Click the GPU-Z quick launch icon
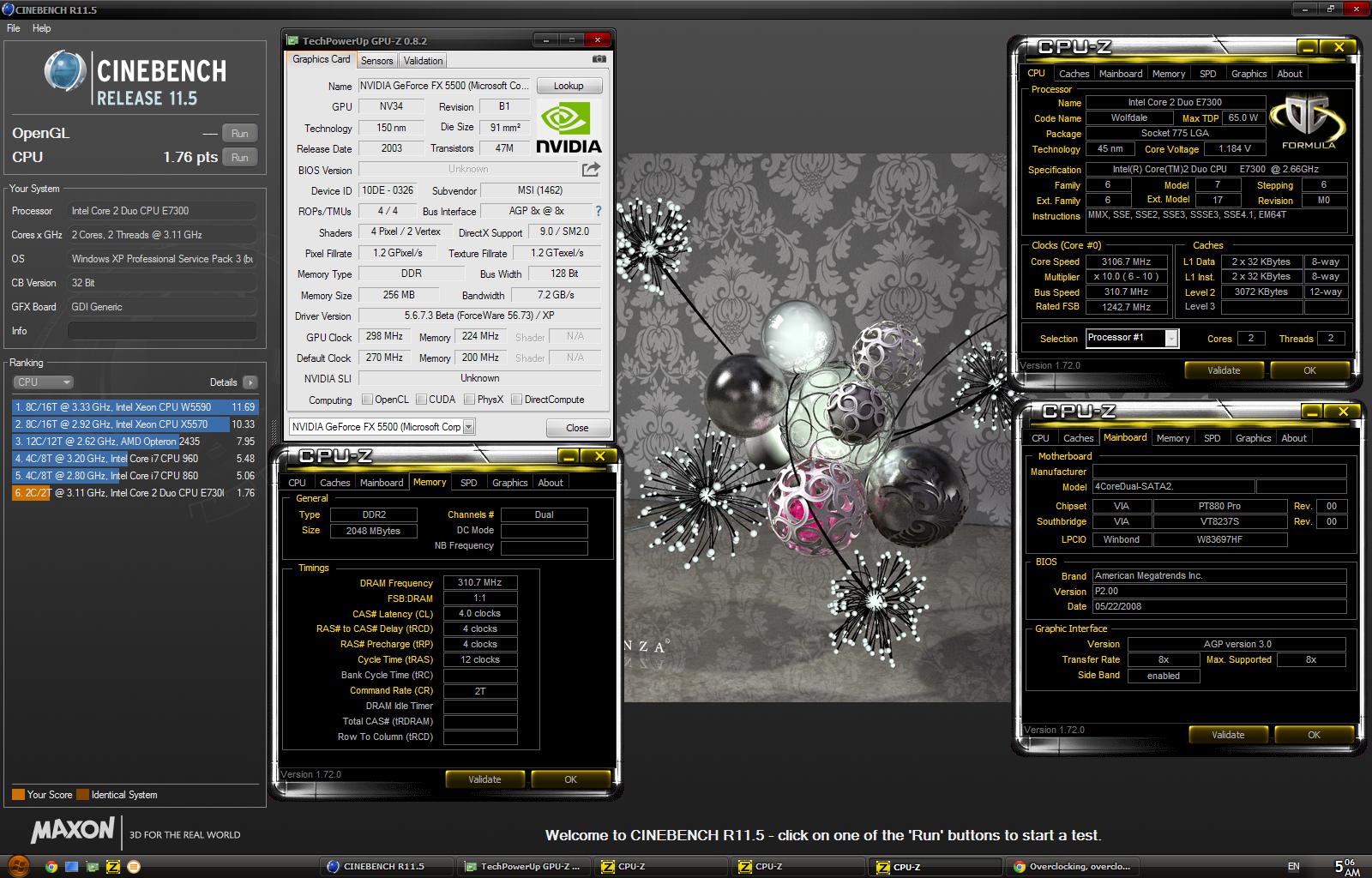 [x=93, y=867]
